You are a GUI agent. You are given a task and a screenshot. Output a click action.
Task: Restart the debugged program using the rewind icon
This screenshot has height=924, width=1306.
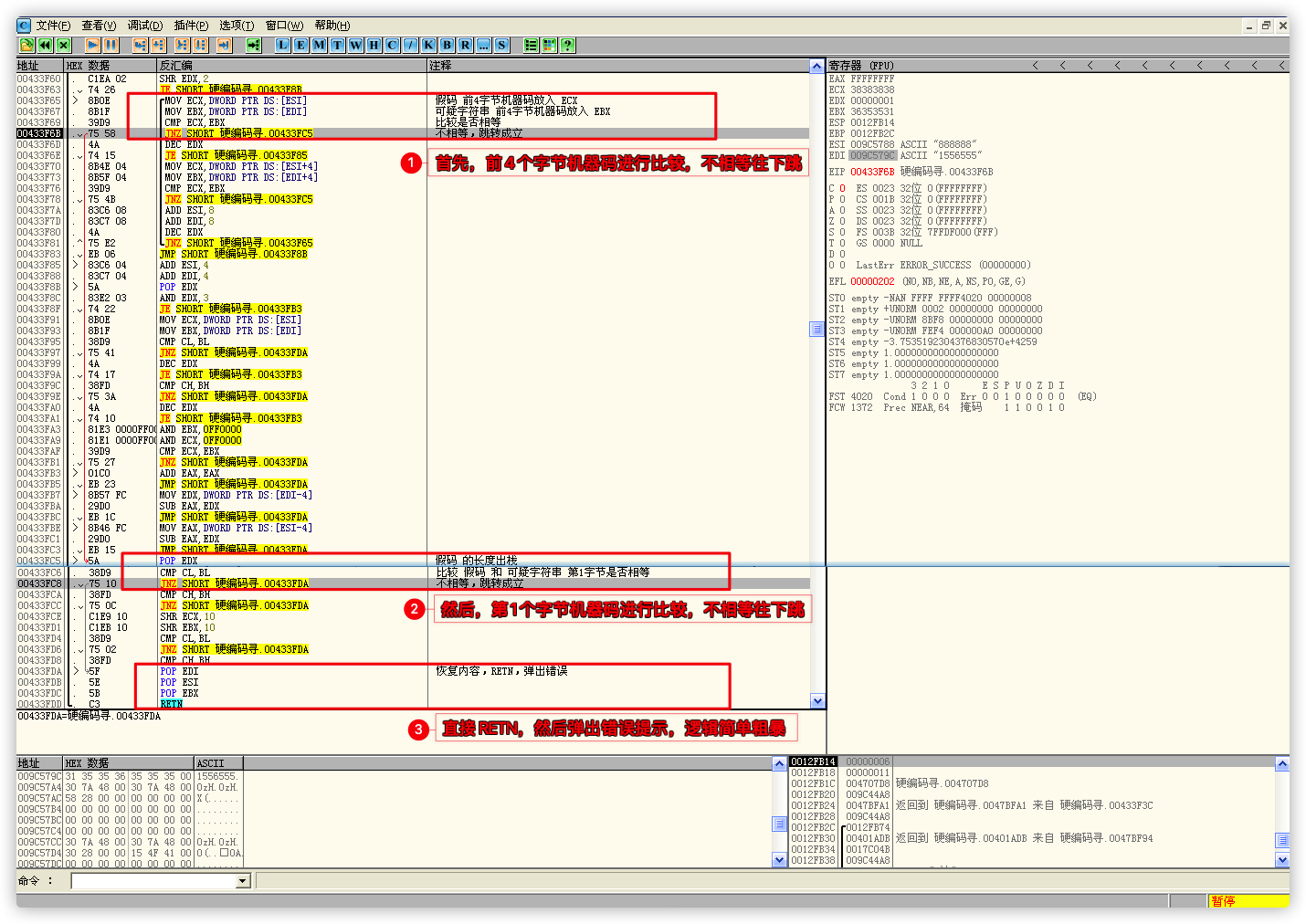(45, 45)
